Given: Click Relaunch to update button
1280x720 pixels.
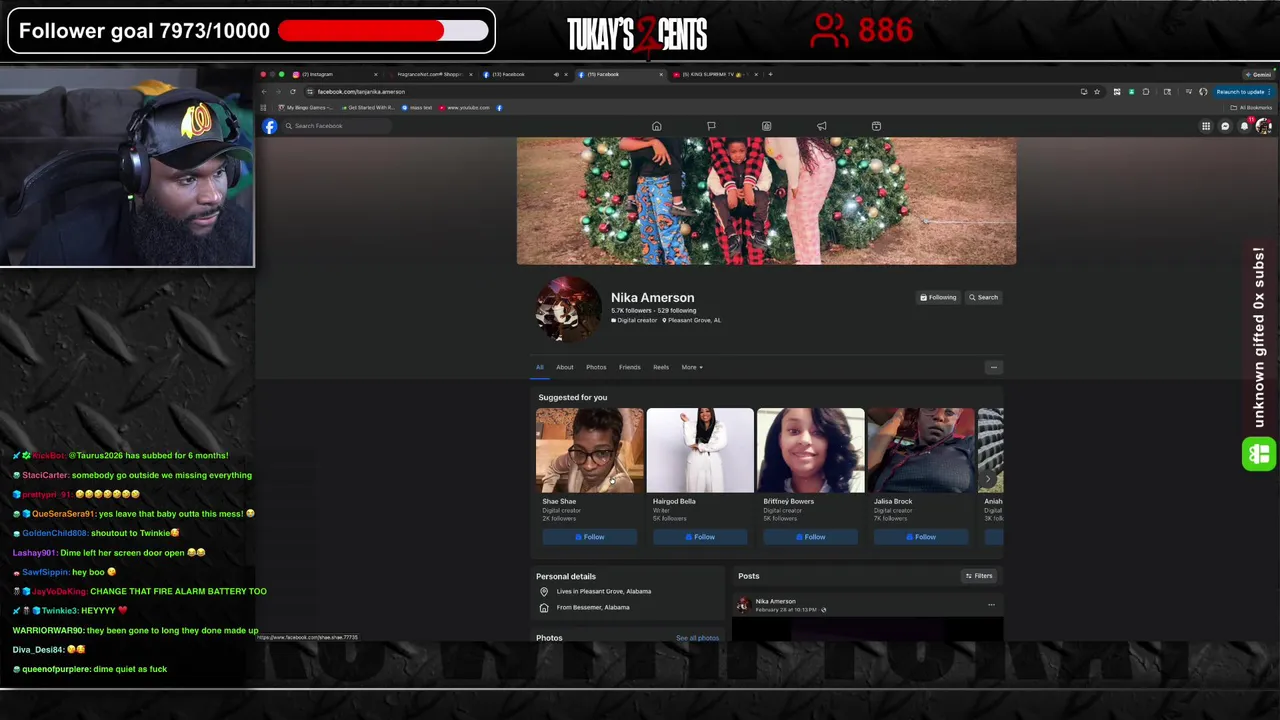Looking at the screenshot, I should pos(1243,92).
